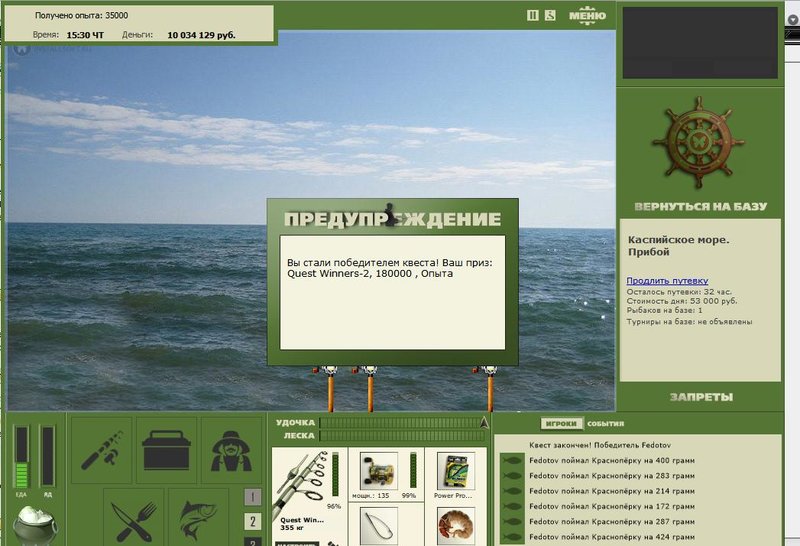This screenshot has height=546, width=800.
Task: Click the reel durability bar showing 99%
Action: [413, 471]
